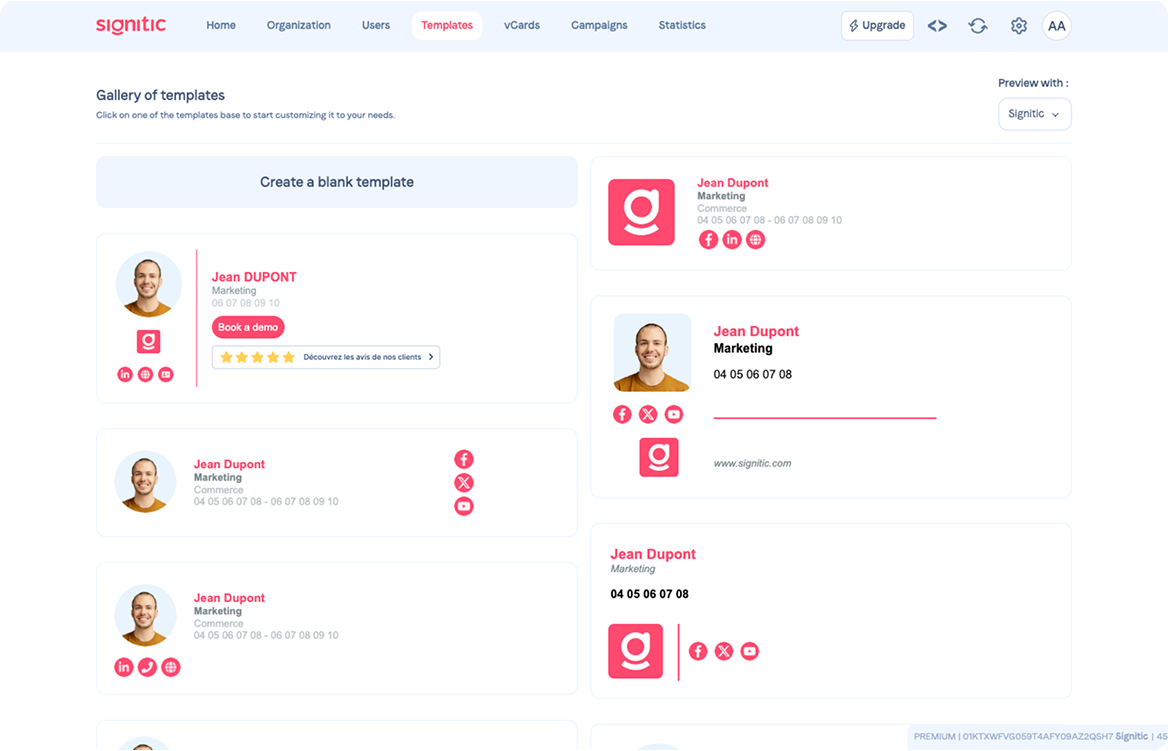
Task: Click phone icon in the bottom left template
Action: click(147, 667)
